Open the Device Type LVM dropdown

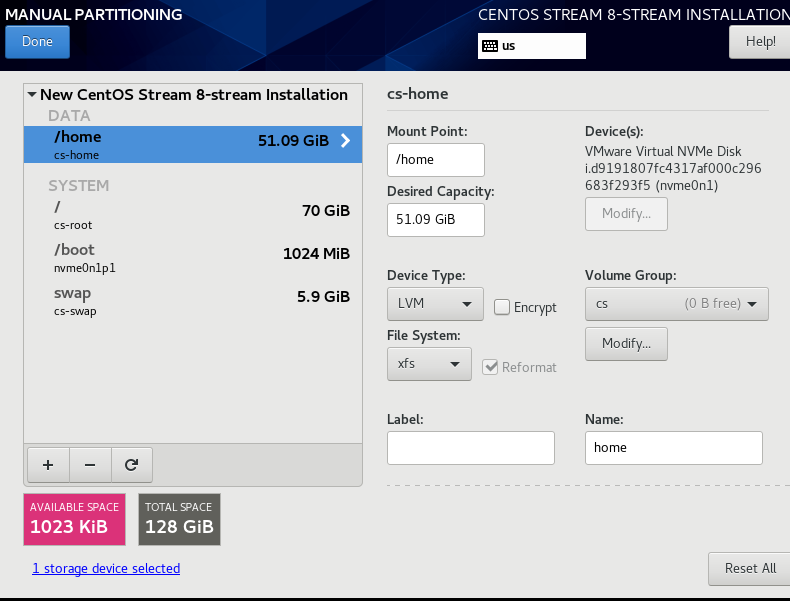point(435,304)
